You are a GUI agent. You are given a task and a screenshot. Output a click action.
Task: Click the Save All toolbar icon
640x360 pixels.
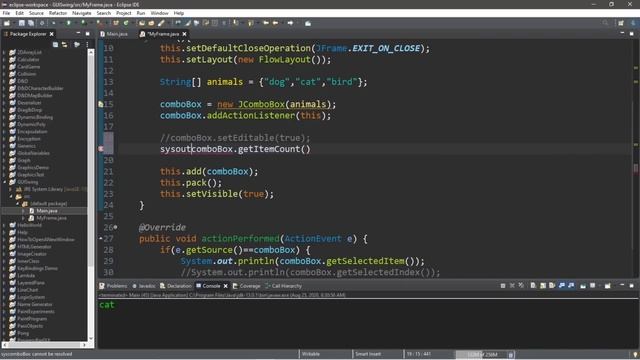click(x=31, y=23)
